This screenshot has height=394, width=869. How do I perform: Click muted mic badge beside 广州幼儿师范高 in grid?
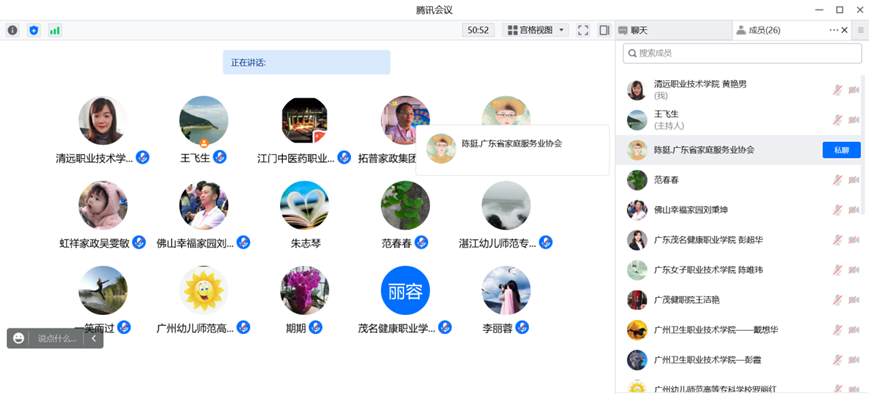coord(243,328)
